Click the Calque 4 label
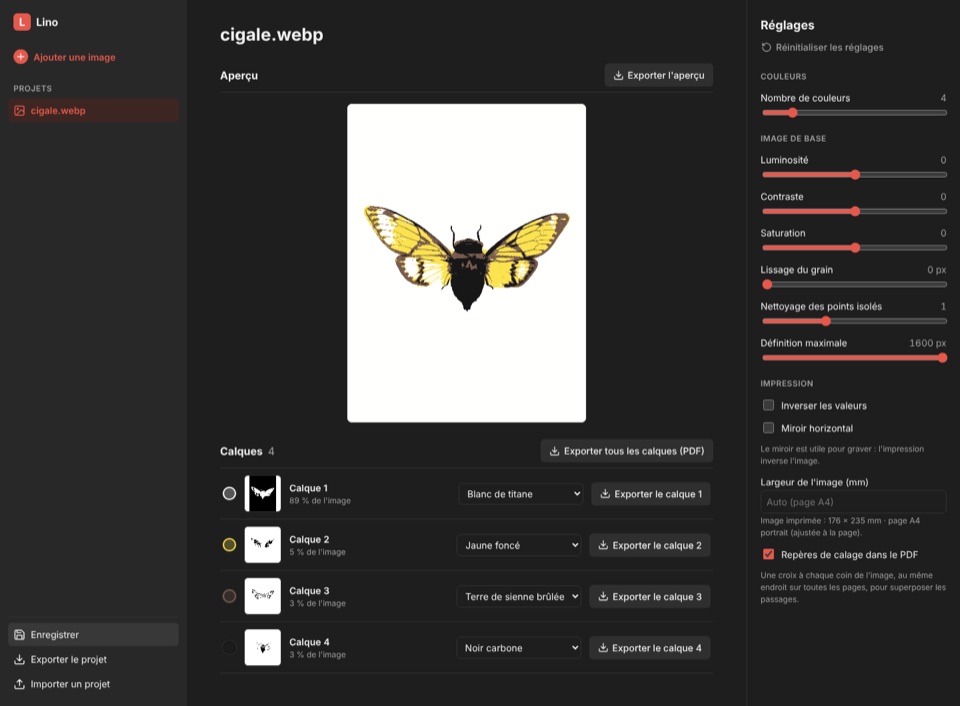The image size is (960, 706). [x=309, y=642]
